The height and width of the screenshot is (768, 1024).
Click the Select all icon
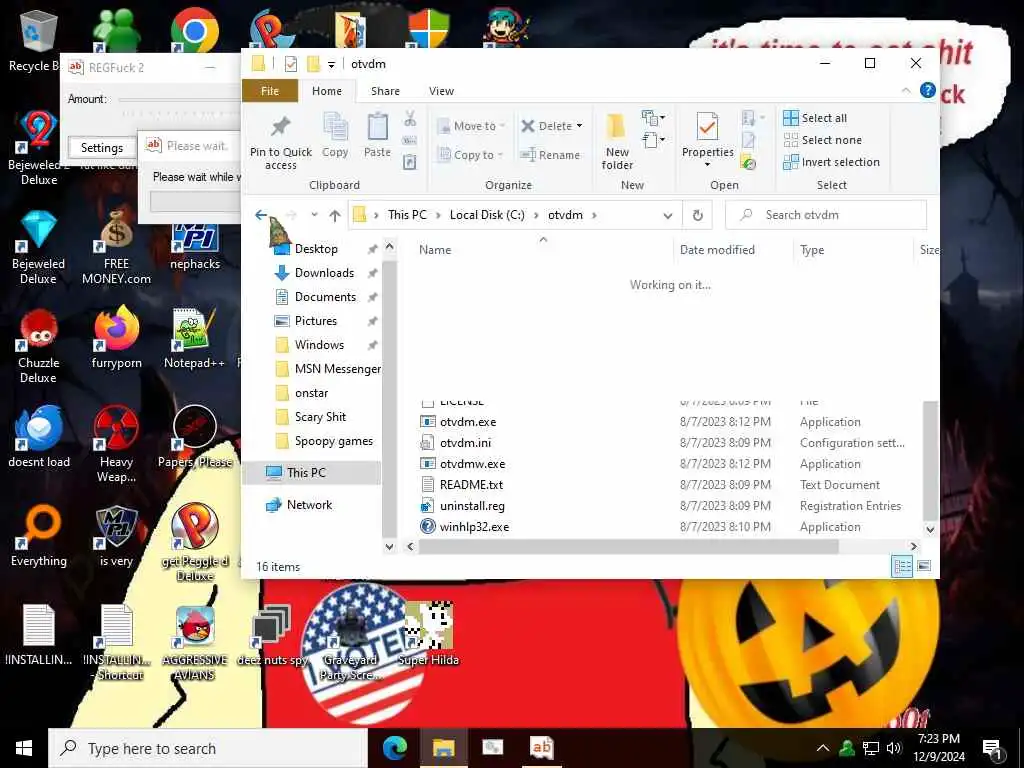tap(790, 118)
